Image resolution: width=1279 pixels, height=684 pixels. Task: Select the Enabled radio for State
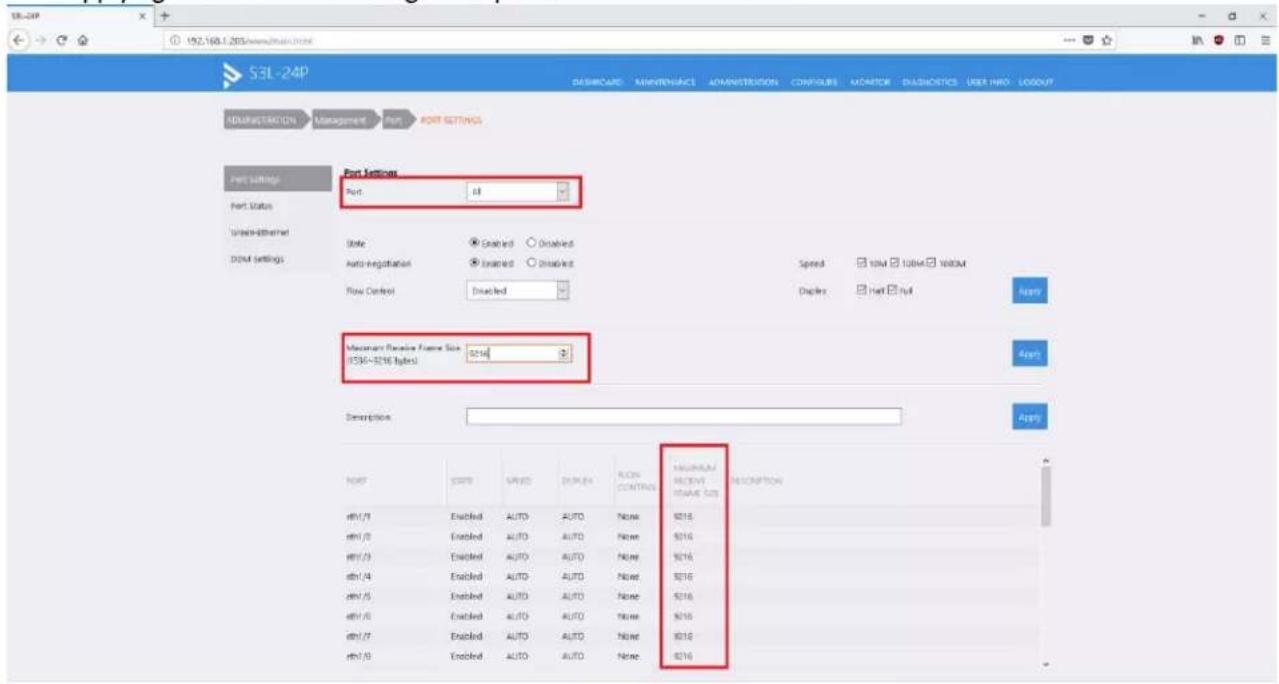coord(475,242)
